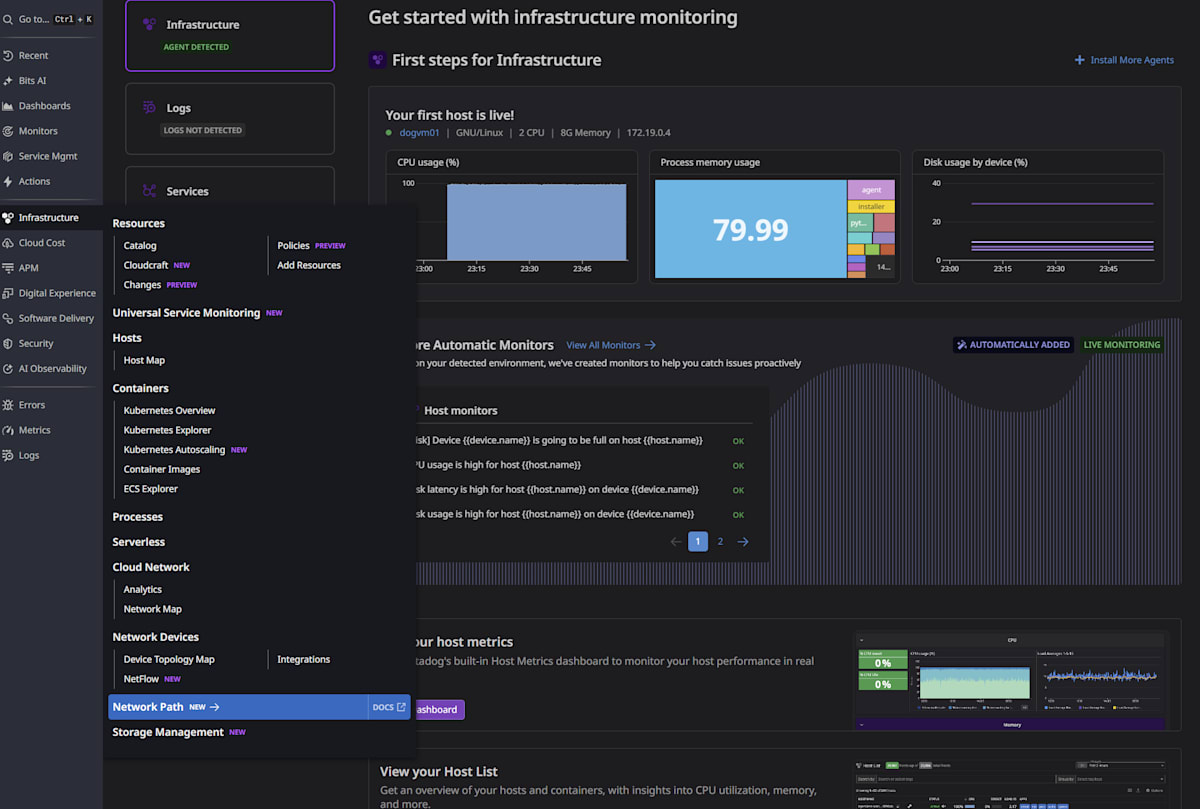This screenshot has height=809, width=1200.
Task: Select Host Map menu item
Action: (x=144, y=360)
